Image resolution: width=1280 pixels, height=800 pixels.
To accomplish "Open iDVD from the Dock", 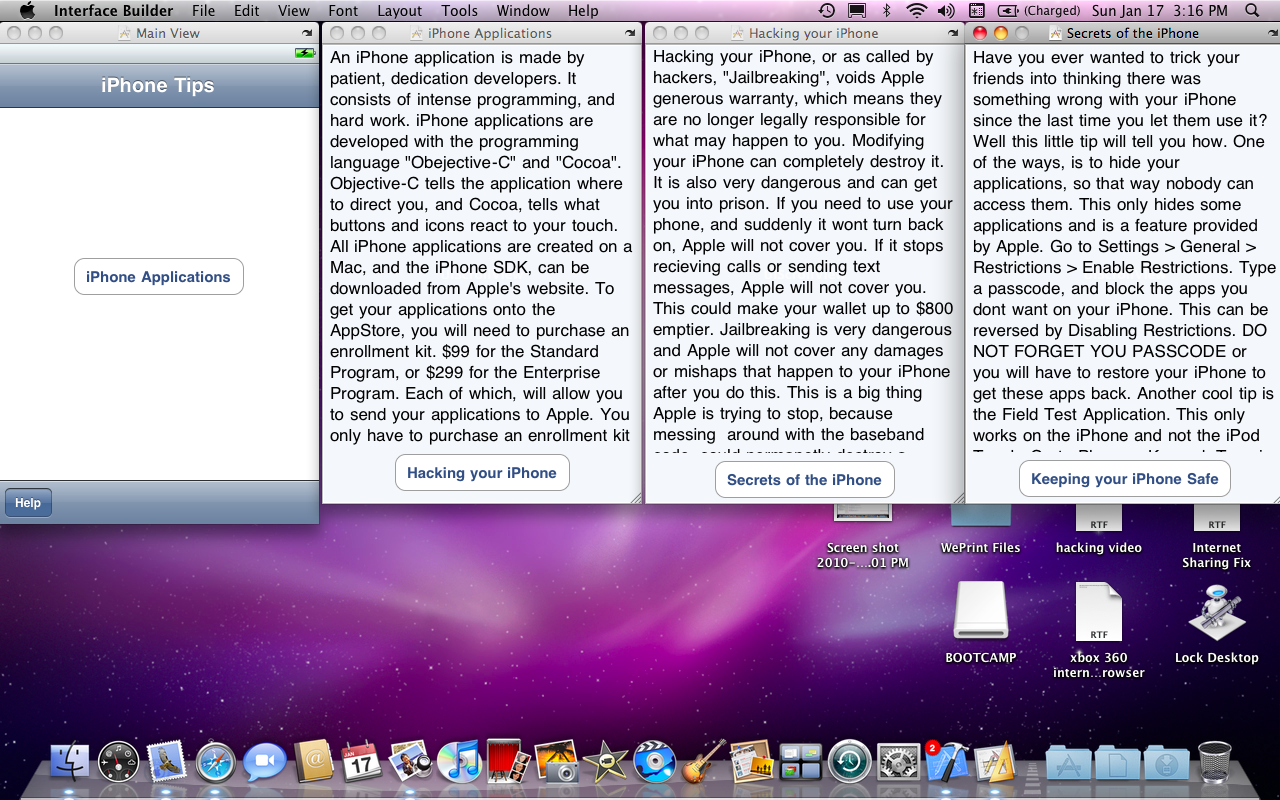I will pos(654,762).
